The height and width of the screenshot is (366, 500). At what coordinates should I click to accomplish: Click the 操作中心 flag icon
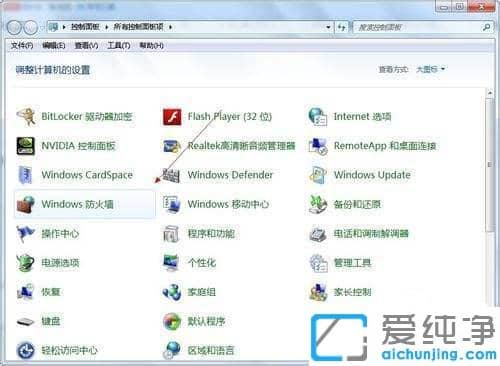pyautogui.click(x=26, y=234)
